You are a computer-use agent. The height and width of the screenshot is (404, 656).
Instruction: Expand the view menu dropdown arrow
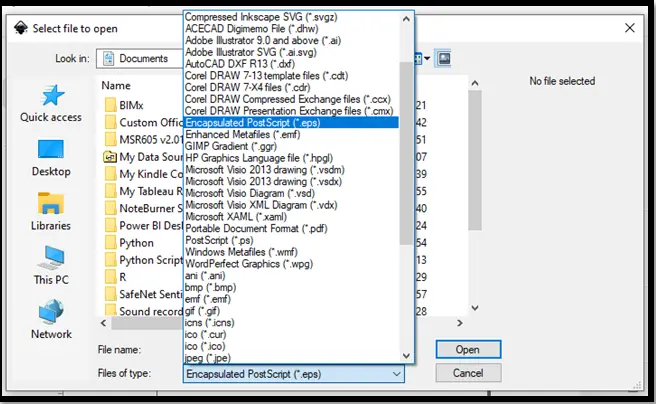[428, 59]
